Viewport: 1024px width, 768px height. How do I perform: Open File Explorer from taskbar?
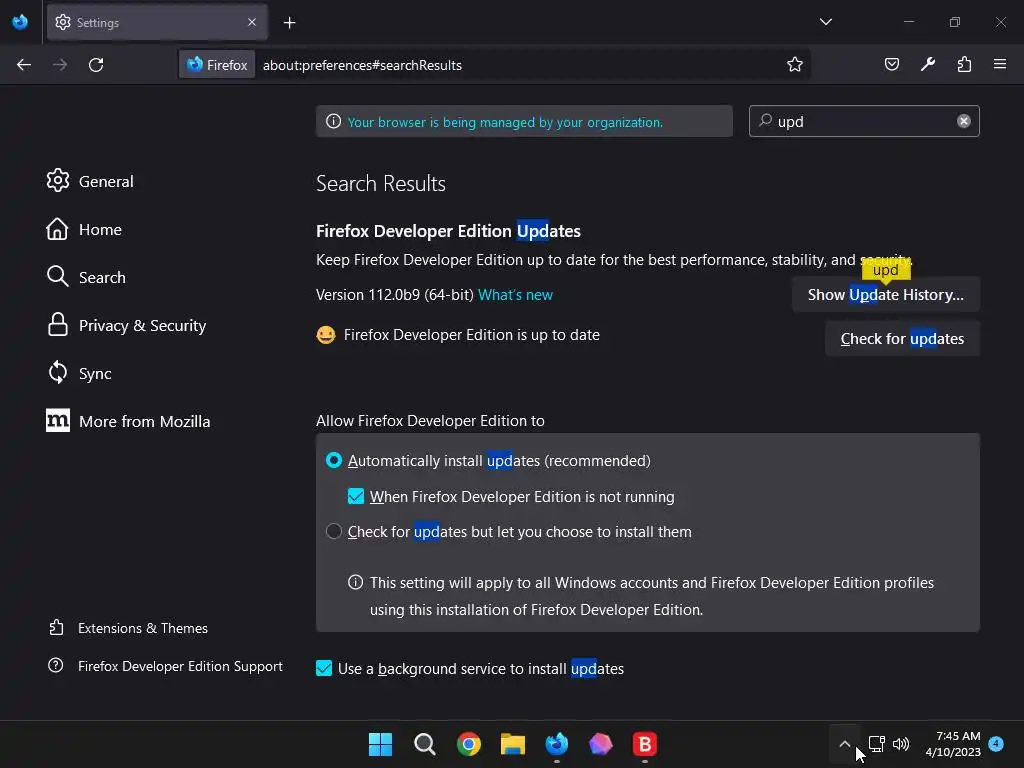point(513,744)
